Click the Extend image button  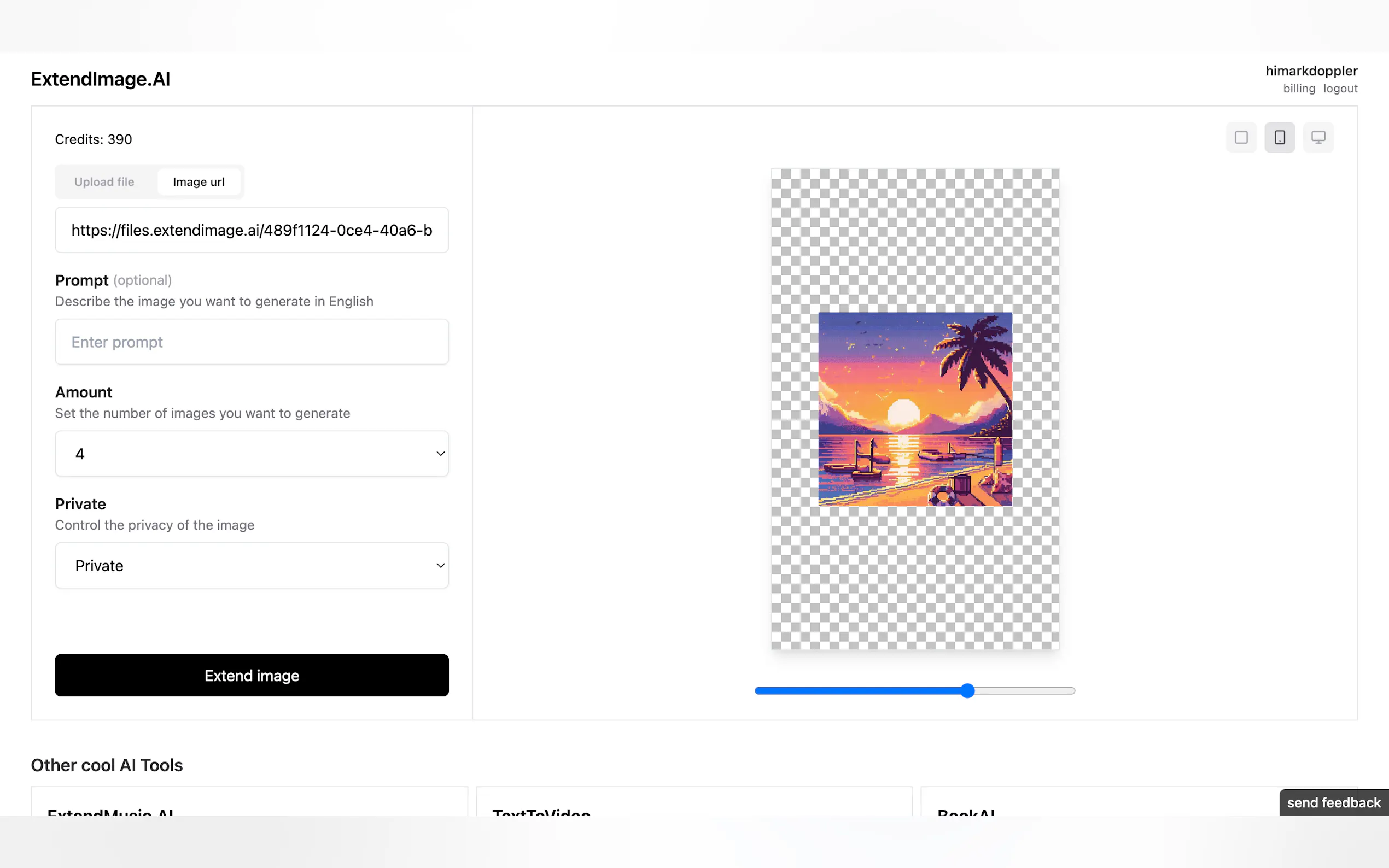click(x=251, y=675)
